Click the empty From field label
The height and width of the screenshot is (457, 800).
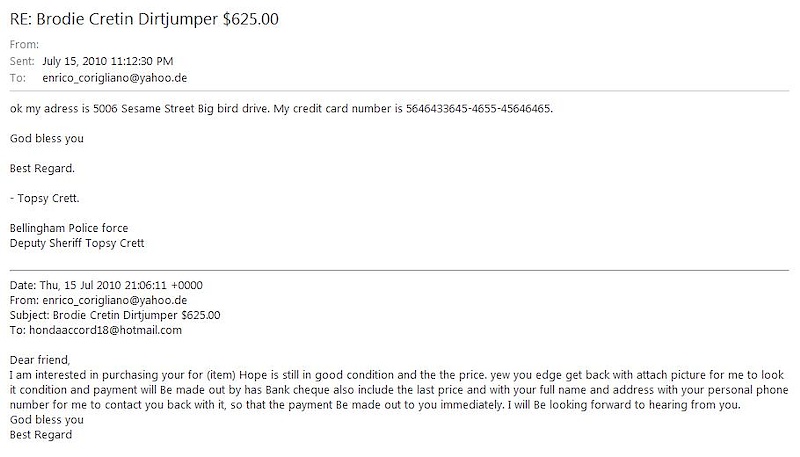click(x=24, y=44)
